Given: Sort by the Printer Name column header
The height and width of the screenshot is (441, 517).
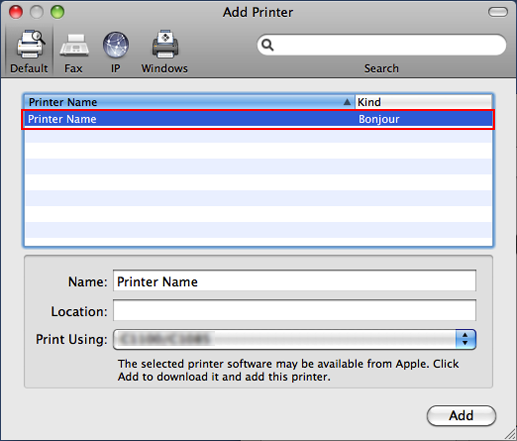Looking at the screenshot, I should point(189,102).
